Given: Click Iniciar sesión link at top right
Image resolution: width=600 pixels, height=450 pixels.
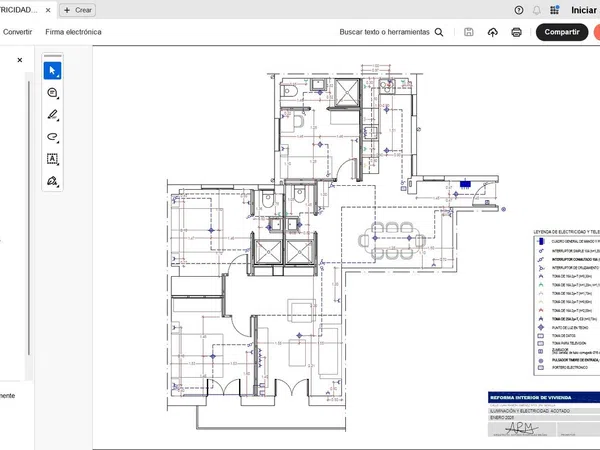Looking at the screenshot, I should [x=584, y=9].
